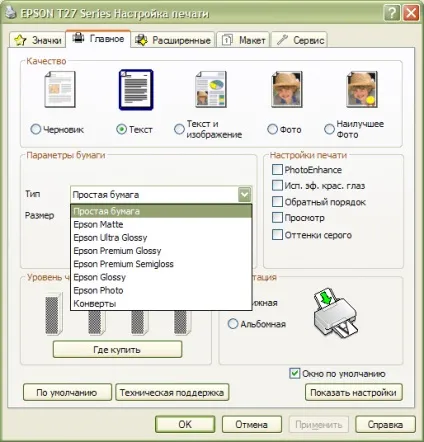Open Техническая поддержка
The height and width of the screenshot is (442, 424).
point(172,392)
